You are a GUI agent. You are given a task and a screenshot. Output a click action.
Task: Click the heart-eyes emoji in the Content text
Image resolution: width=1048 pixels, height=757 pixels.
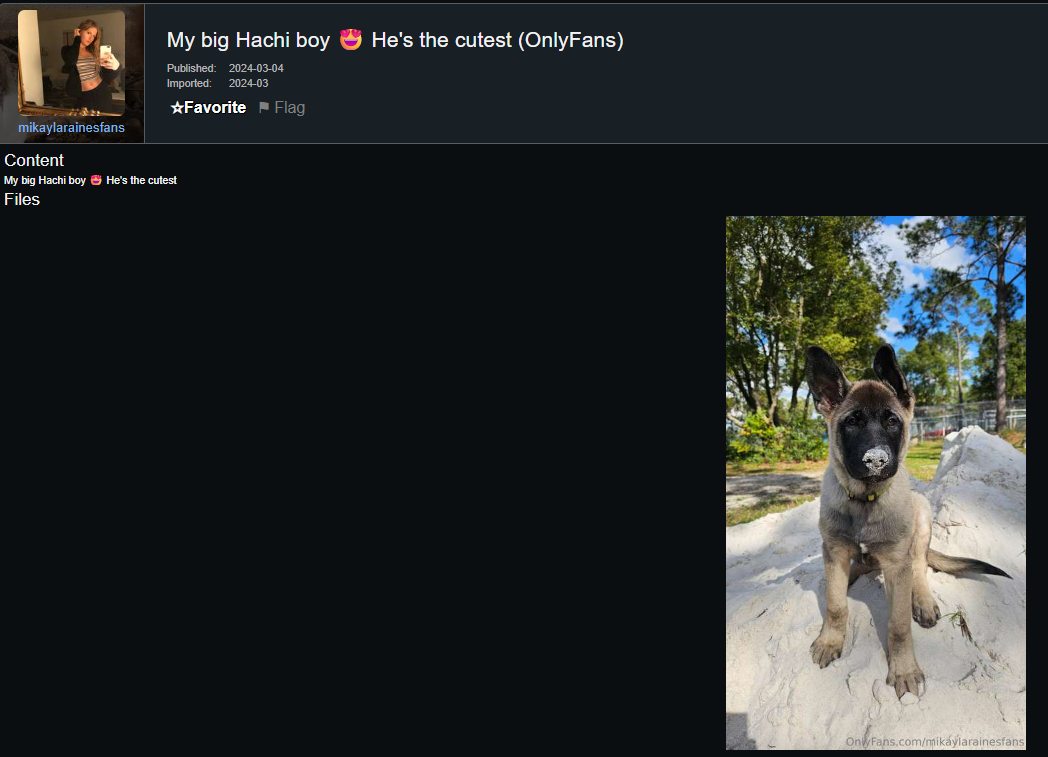96,180
